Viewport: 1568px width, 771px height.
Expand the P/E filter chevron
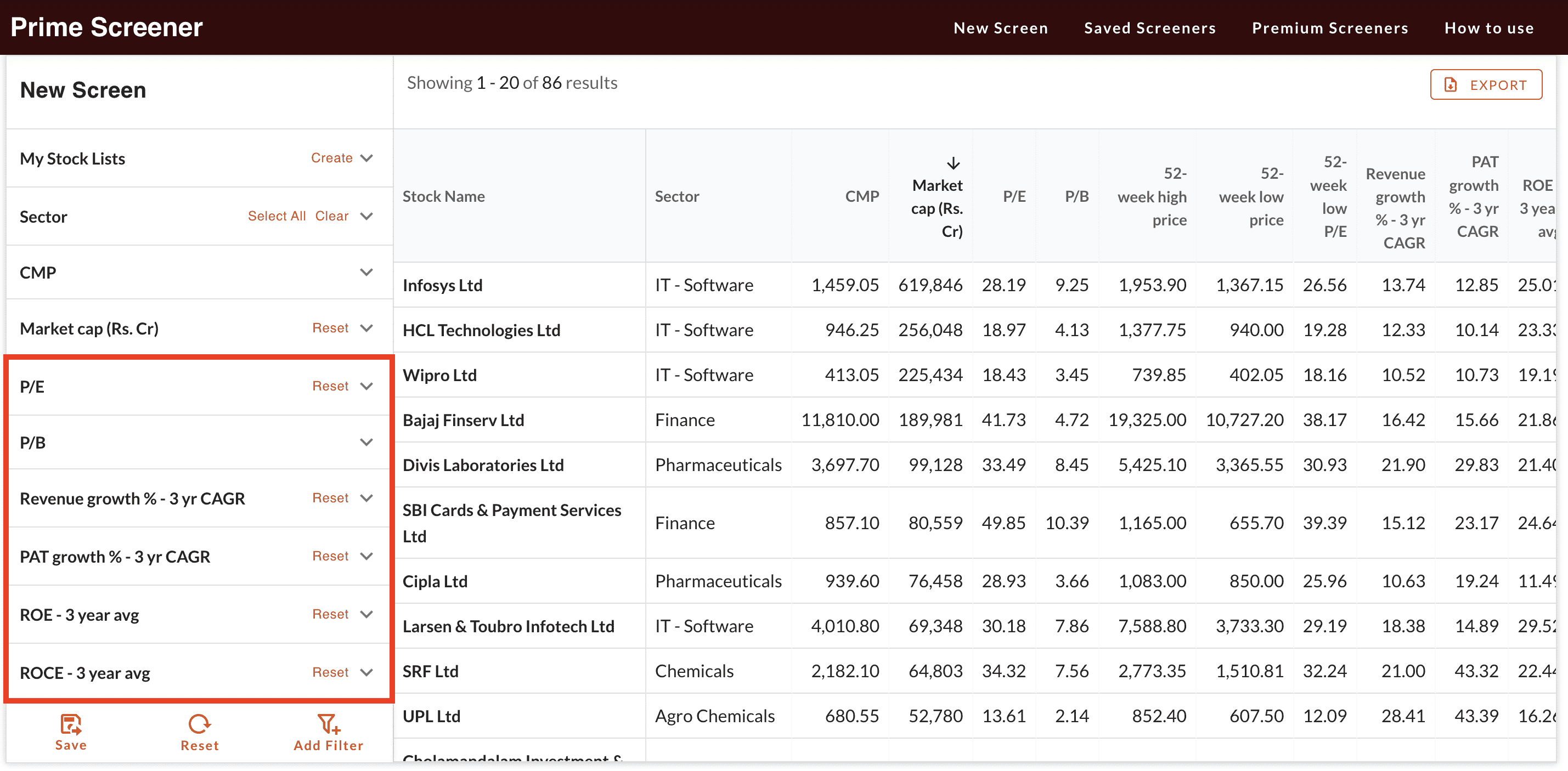coord(366,386)
